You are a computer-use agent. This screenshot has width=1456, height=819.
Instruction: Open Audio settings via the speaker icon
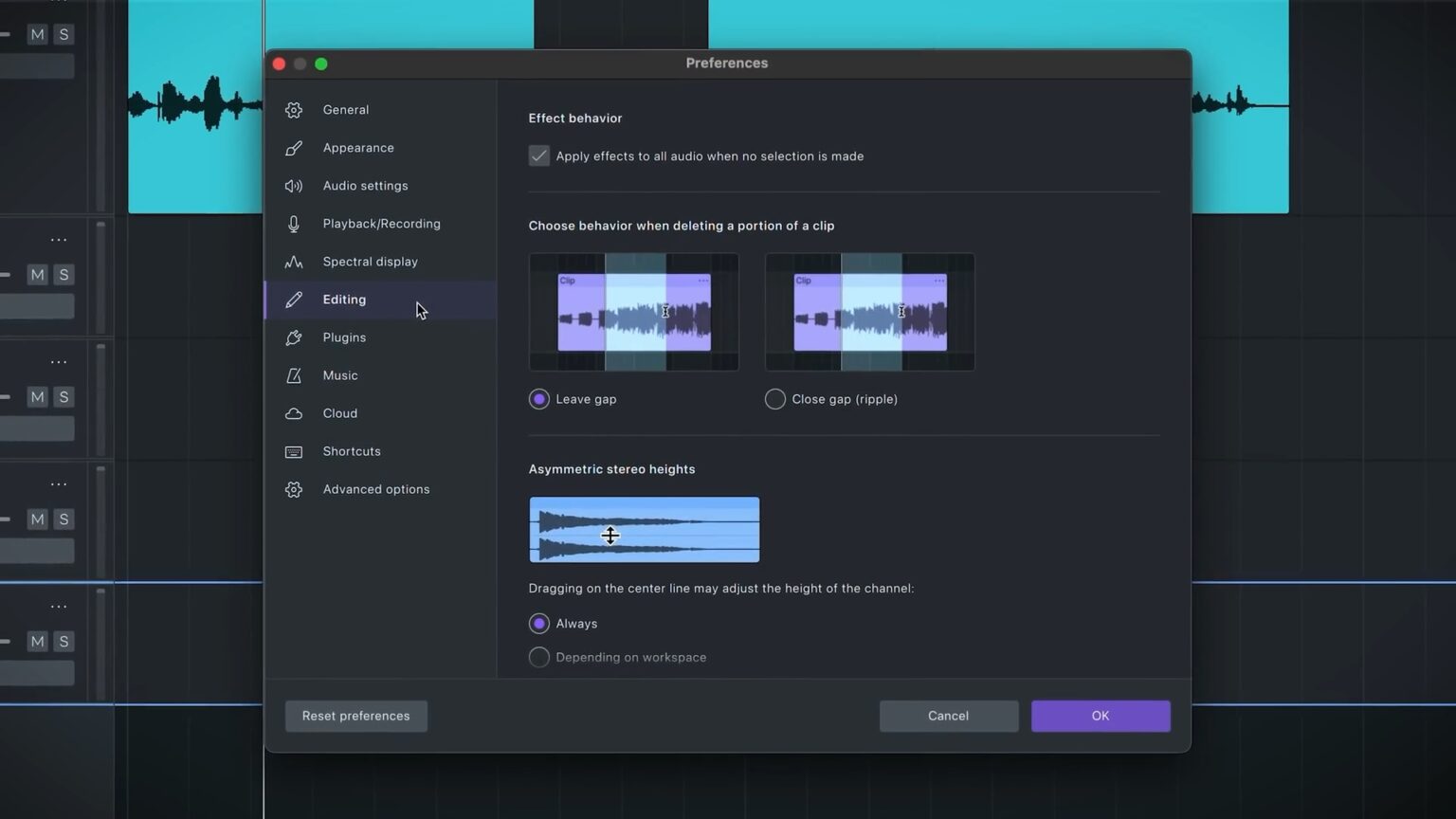coord(294,185)
